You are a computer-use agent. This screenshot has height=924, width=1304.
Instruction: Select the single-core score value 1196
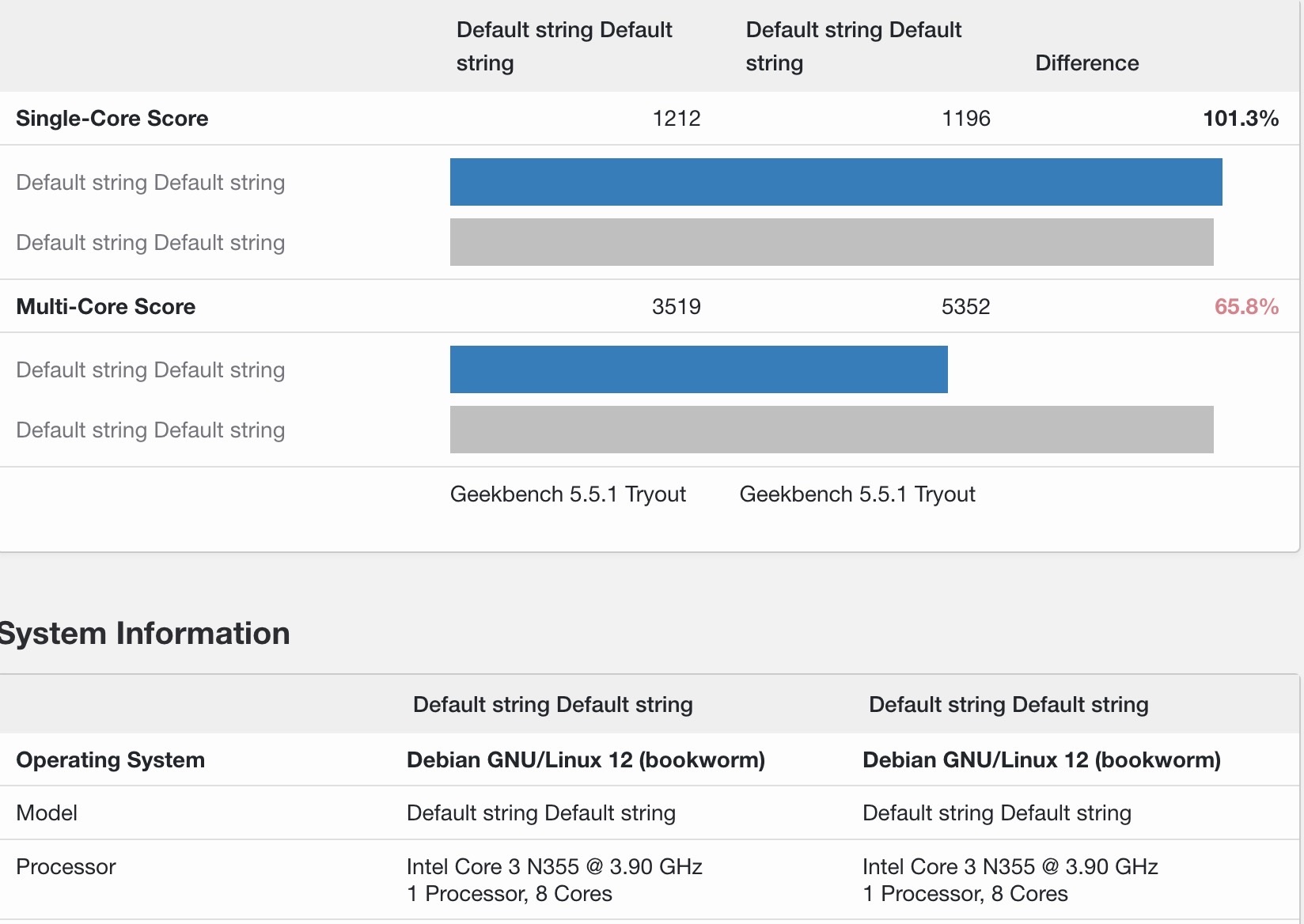965,119
